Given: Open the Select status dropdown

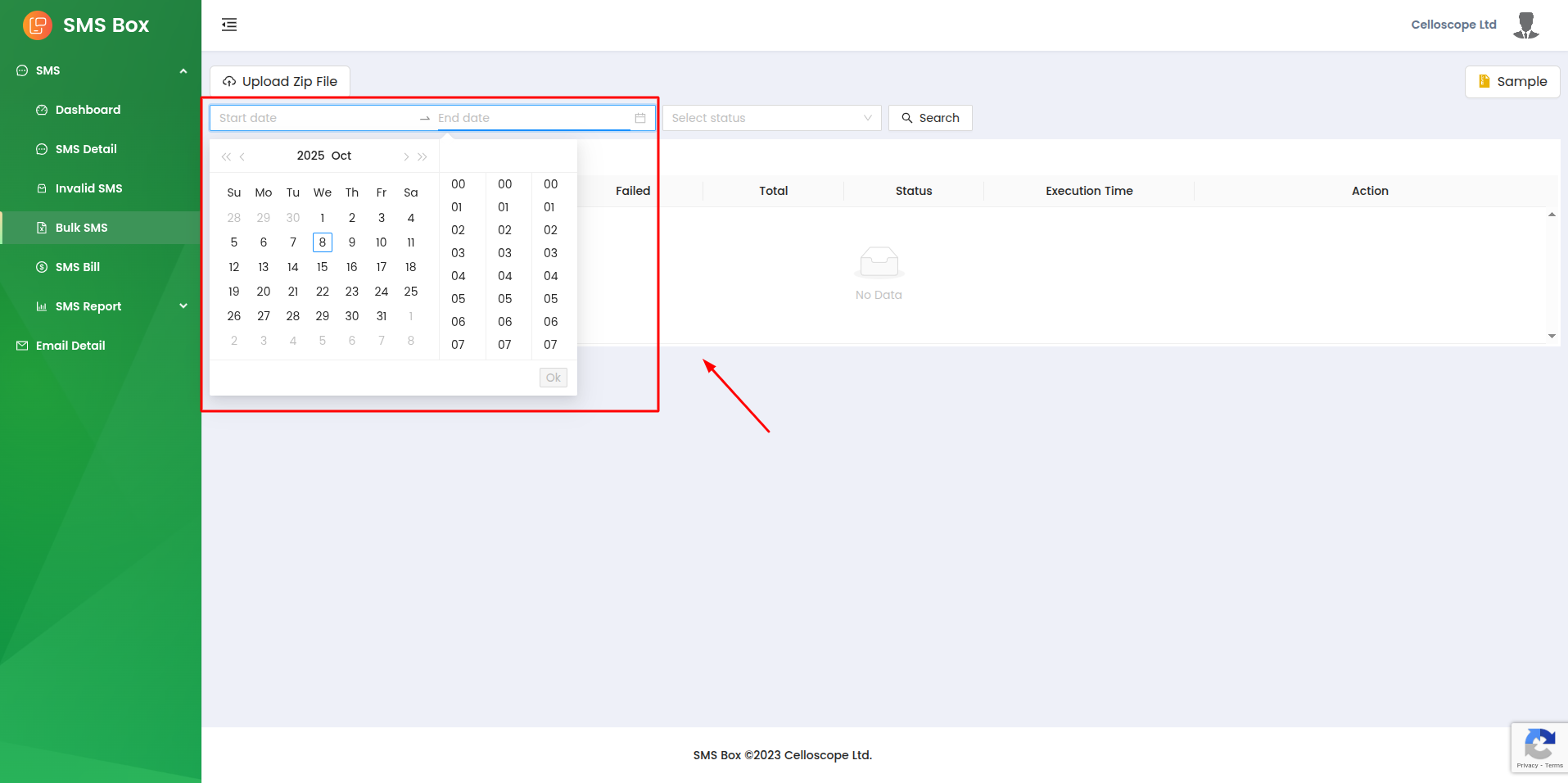Looking at the screenshot, I should (771, 118).
